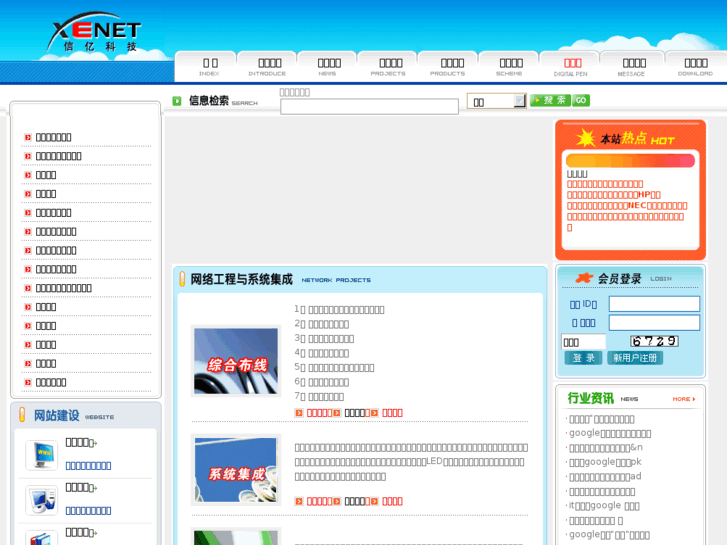Open the PRODUCTS navigation tab
Screen dimensions: 727x545
click(x=448, y=67)
